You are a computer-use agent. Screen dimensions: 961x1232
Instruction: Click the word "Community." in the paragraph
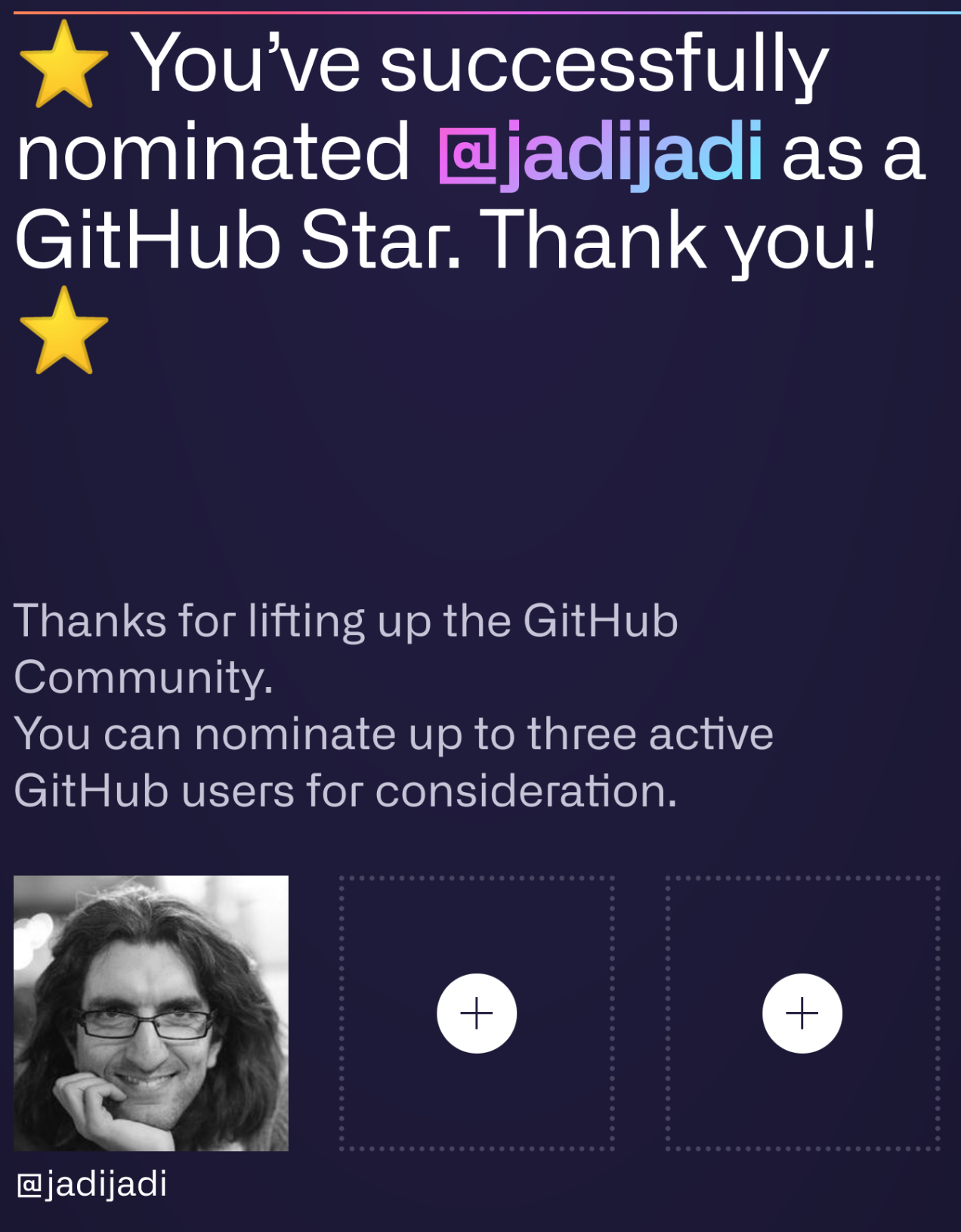144,677
